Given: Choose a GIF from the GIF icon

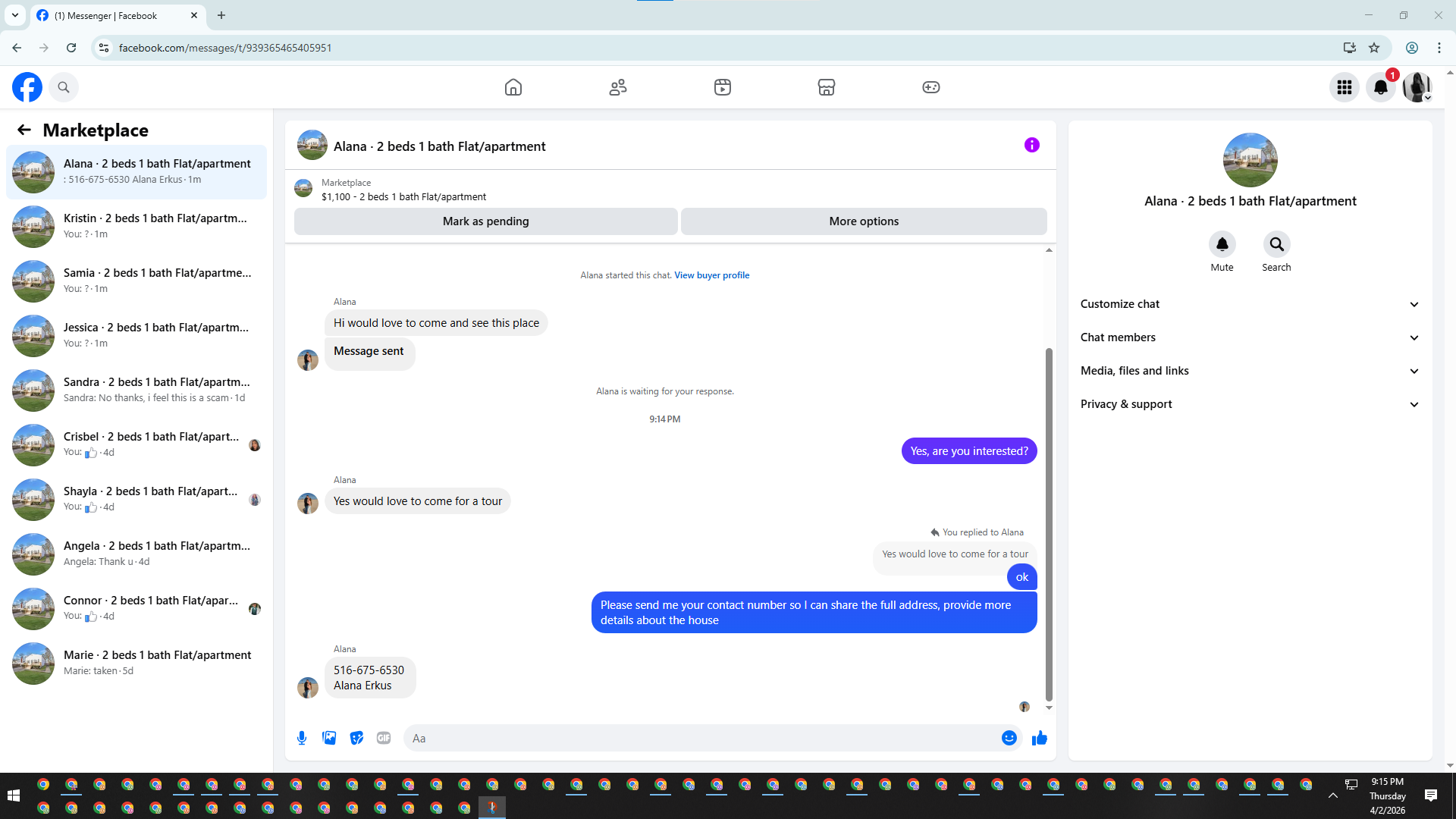Looking at the screenshot, I should click(x=384, y=738).
